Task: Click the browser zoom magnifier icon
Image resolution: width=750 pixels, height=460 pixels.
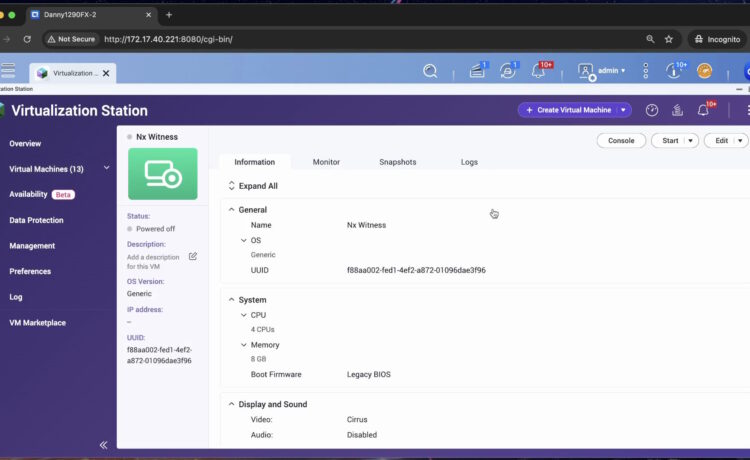Action: point(650,39)
